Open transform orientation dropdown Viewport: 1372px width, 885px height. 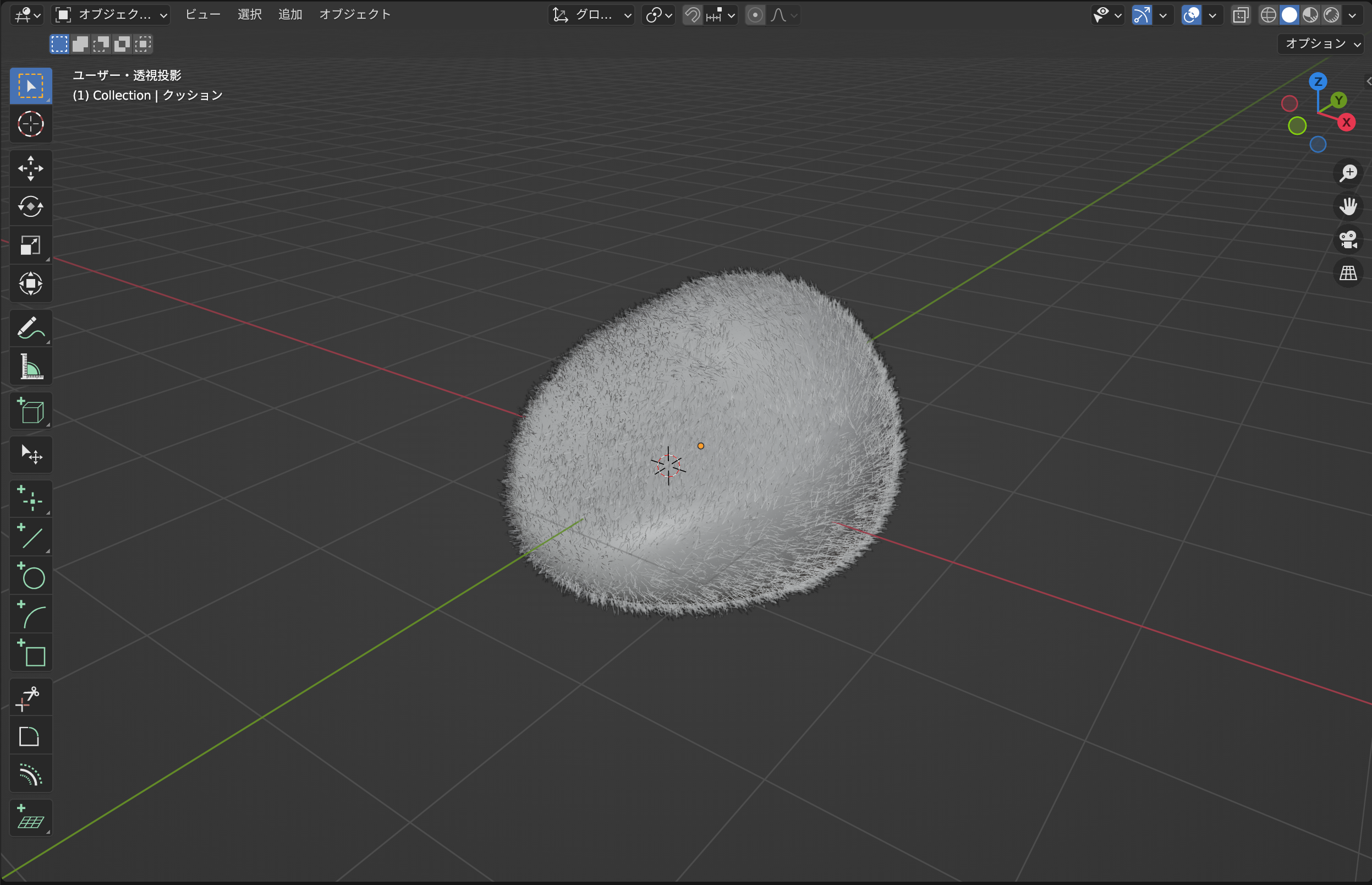pyautogui.click(x=591, y=15)
